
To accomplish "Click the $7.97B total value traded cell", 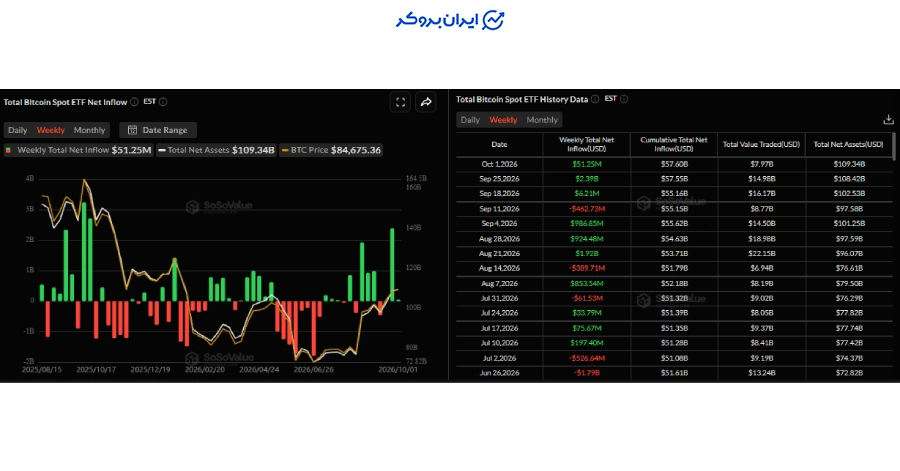I will [x=761, y=164].
